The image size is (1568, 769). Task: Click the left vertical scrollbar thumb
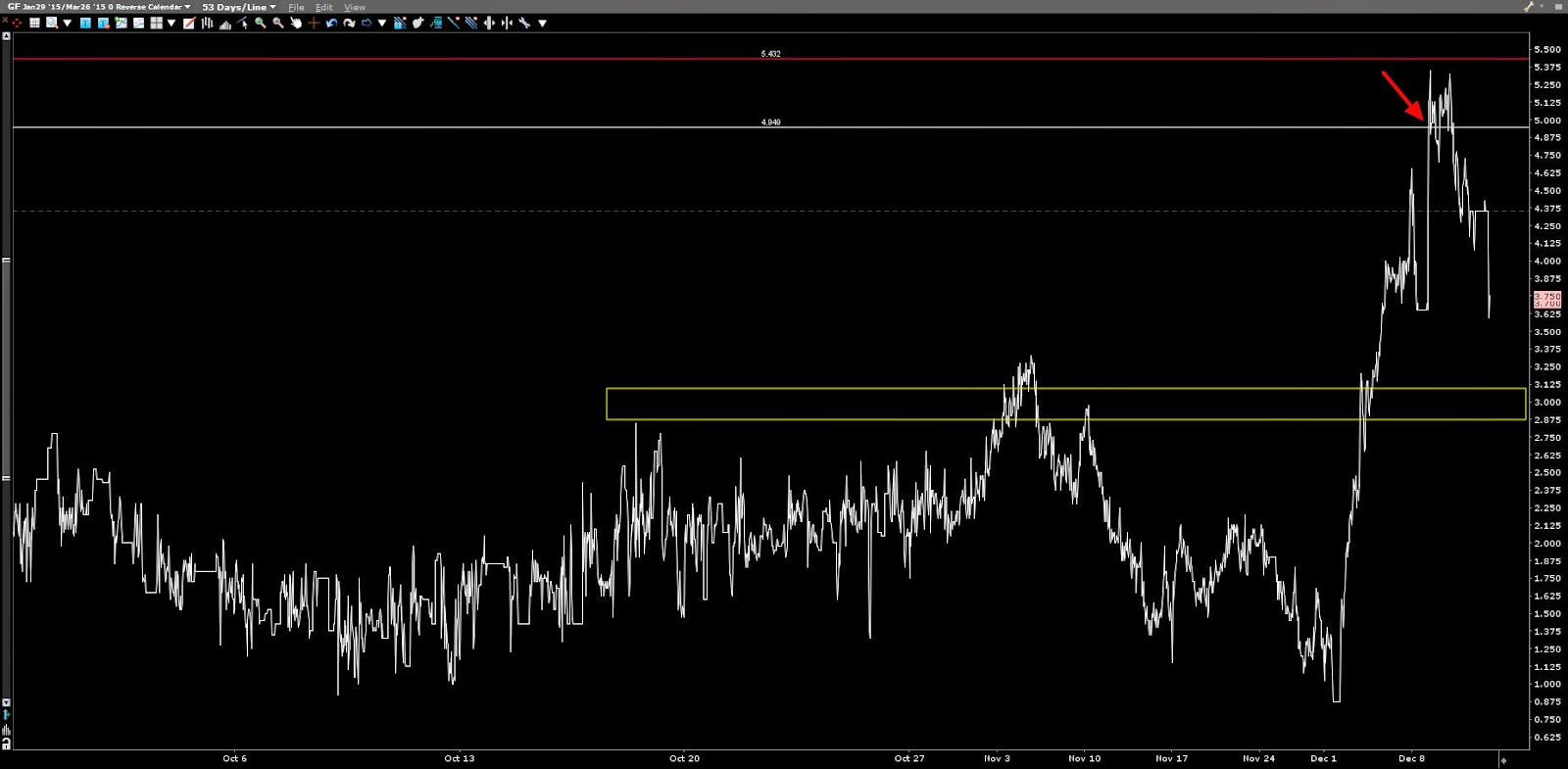click(6, 369)
